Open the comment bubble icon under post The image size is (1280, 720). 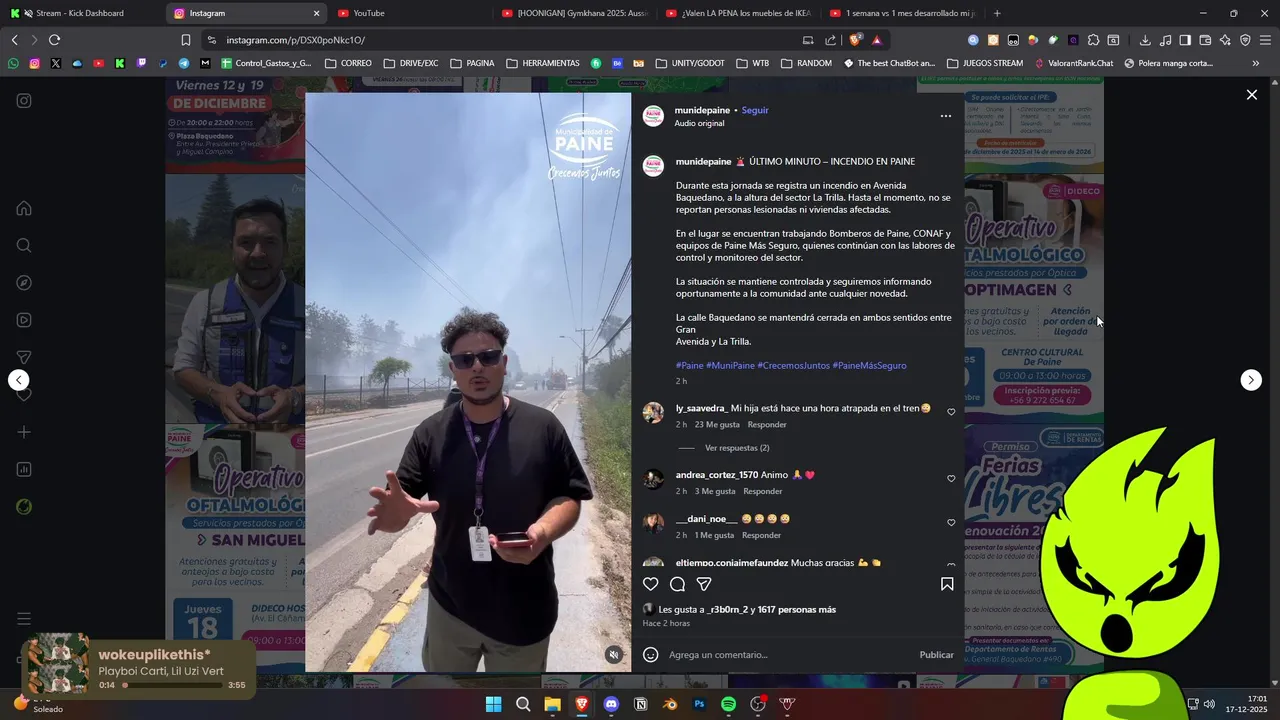[x=677, y=584]
